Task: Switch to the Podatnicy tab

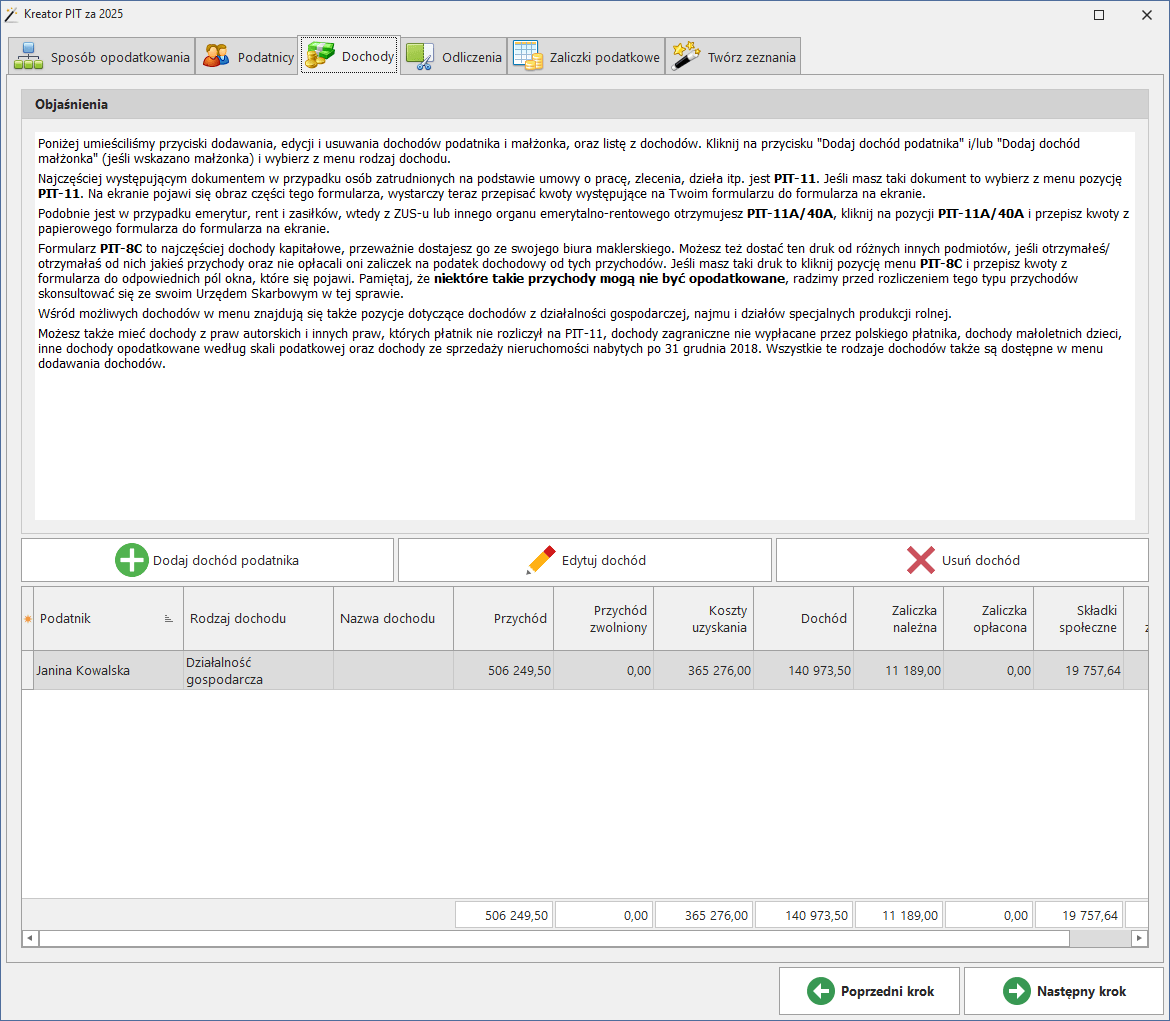Action: [247, 57]
